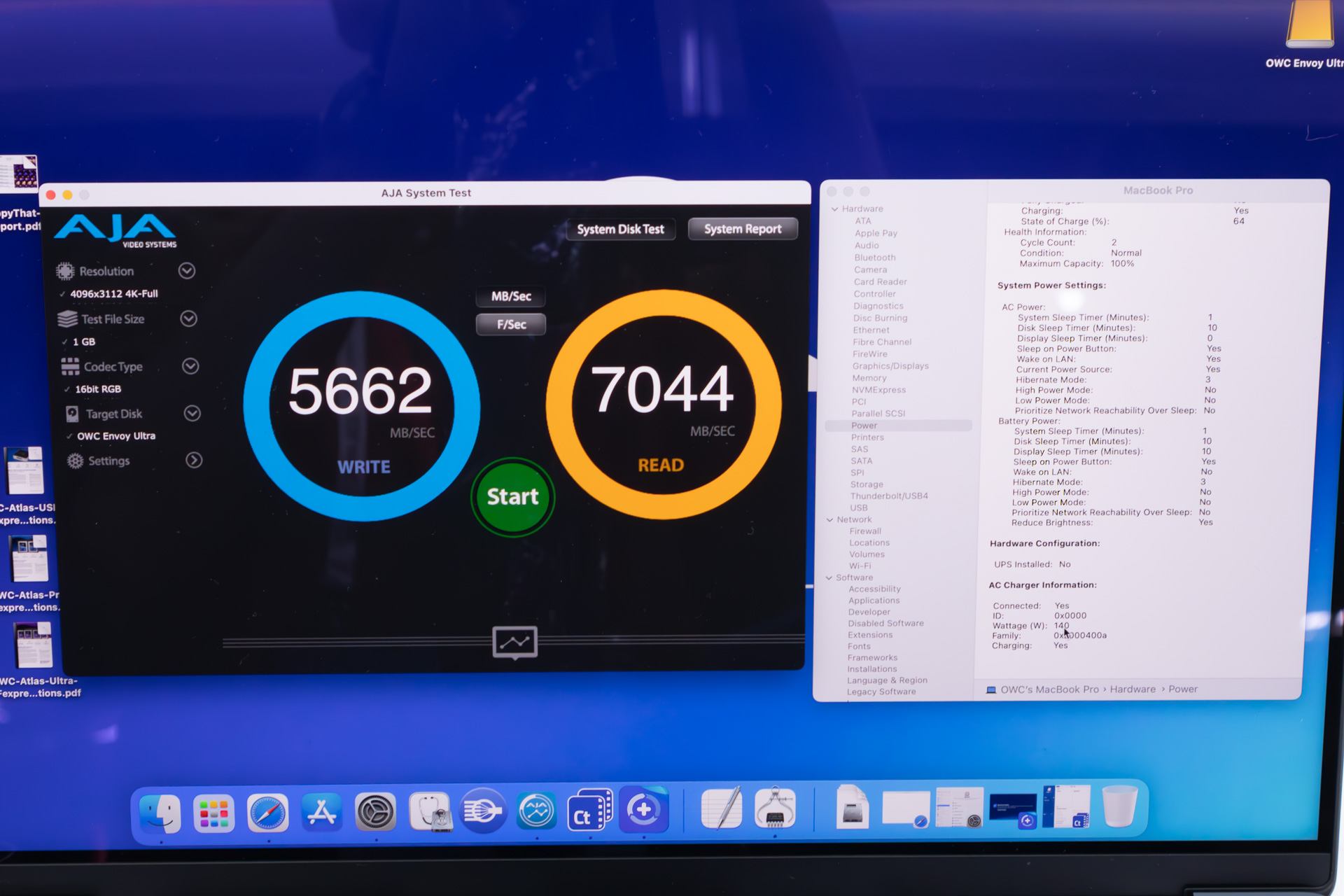Switch units to MB/Sec

(x=511, y=296)
